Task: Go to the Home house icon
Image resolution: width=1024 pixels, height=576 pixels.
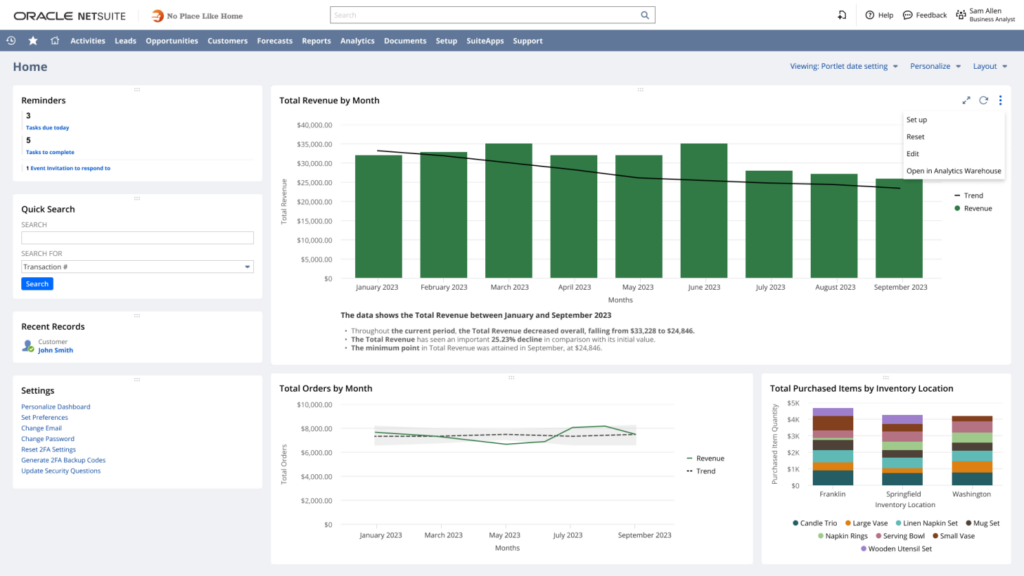Action: click(x=54, y=41)
